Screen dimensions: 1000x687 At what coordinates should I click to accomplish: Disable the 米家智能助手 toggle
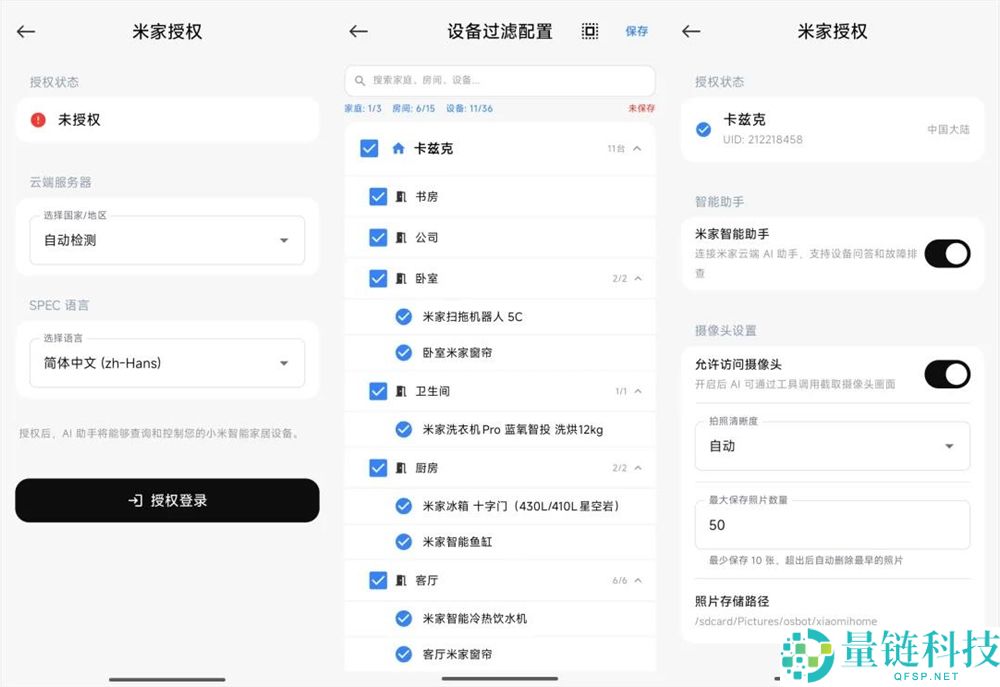pos(948,254)
